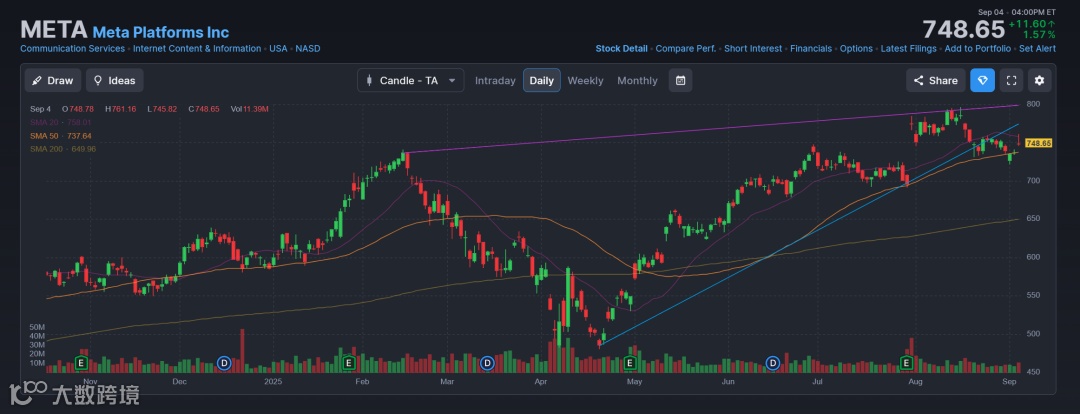Open Internet Content & Information industry link

197,49
